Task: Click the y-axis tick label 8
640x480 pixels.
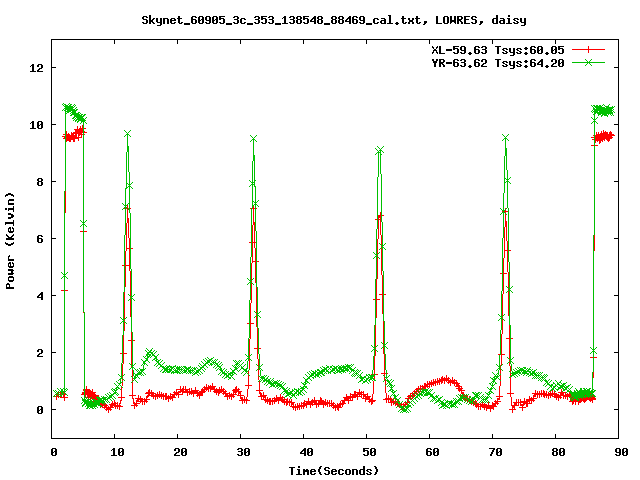Action: tap(40, 182)
